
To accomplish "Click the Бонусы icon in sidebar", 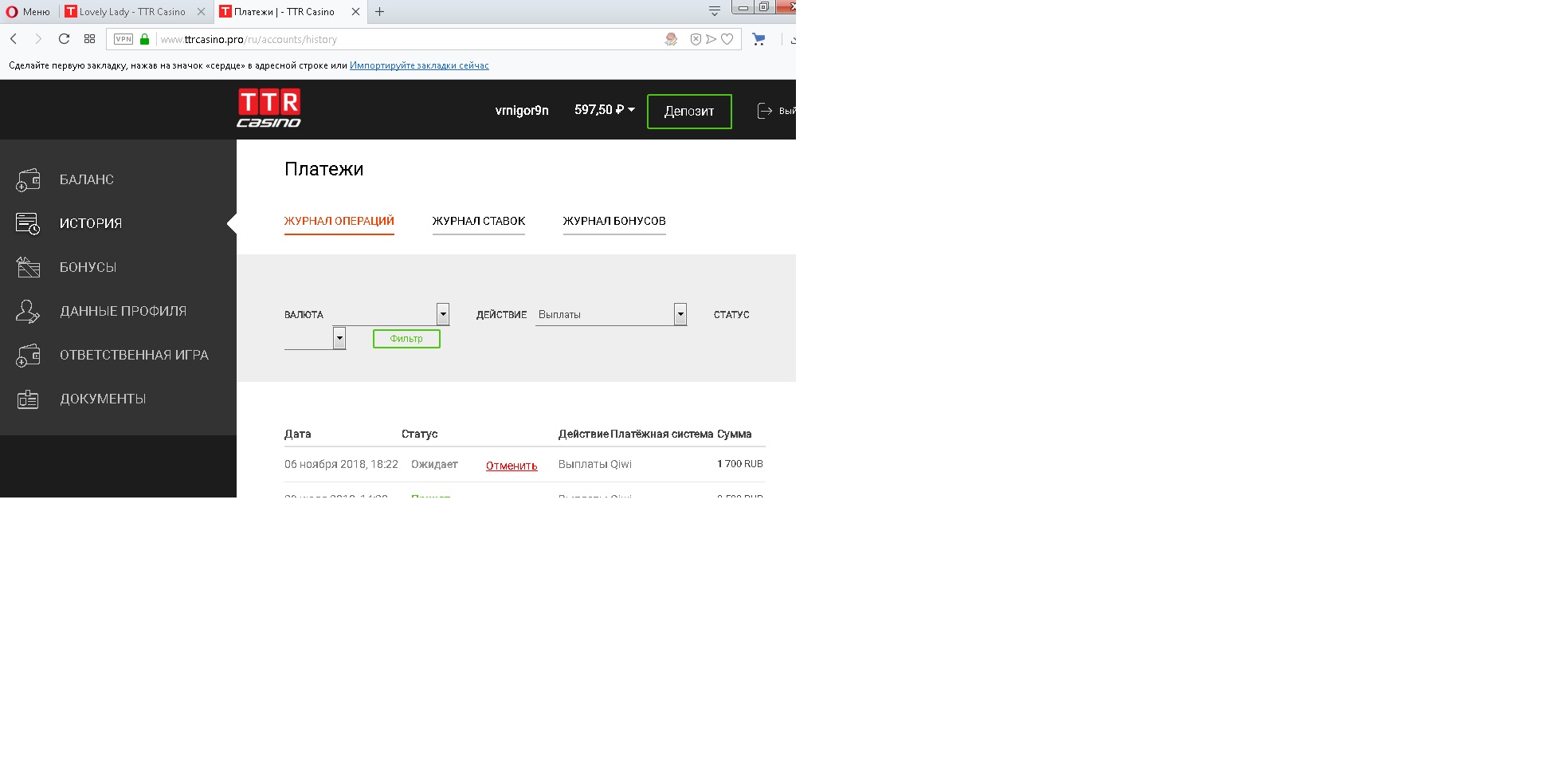I will click(x=28, y=268).
